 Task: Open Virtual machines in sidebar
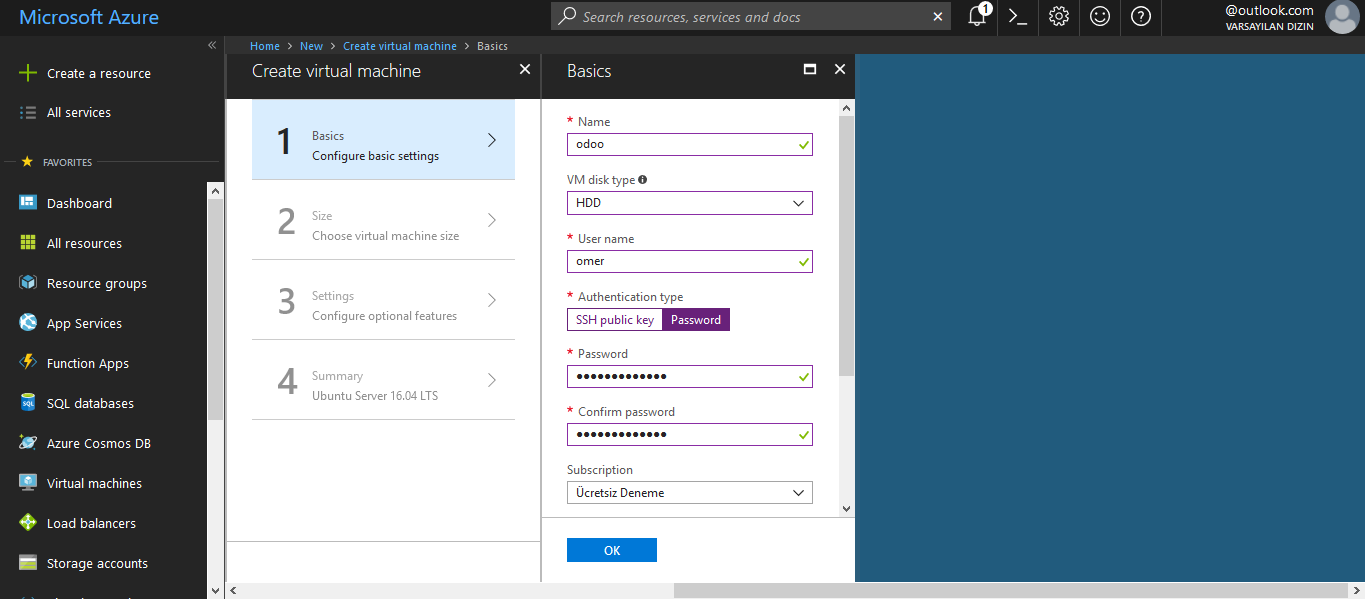pyautogui.click(x=94, y=483)
